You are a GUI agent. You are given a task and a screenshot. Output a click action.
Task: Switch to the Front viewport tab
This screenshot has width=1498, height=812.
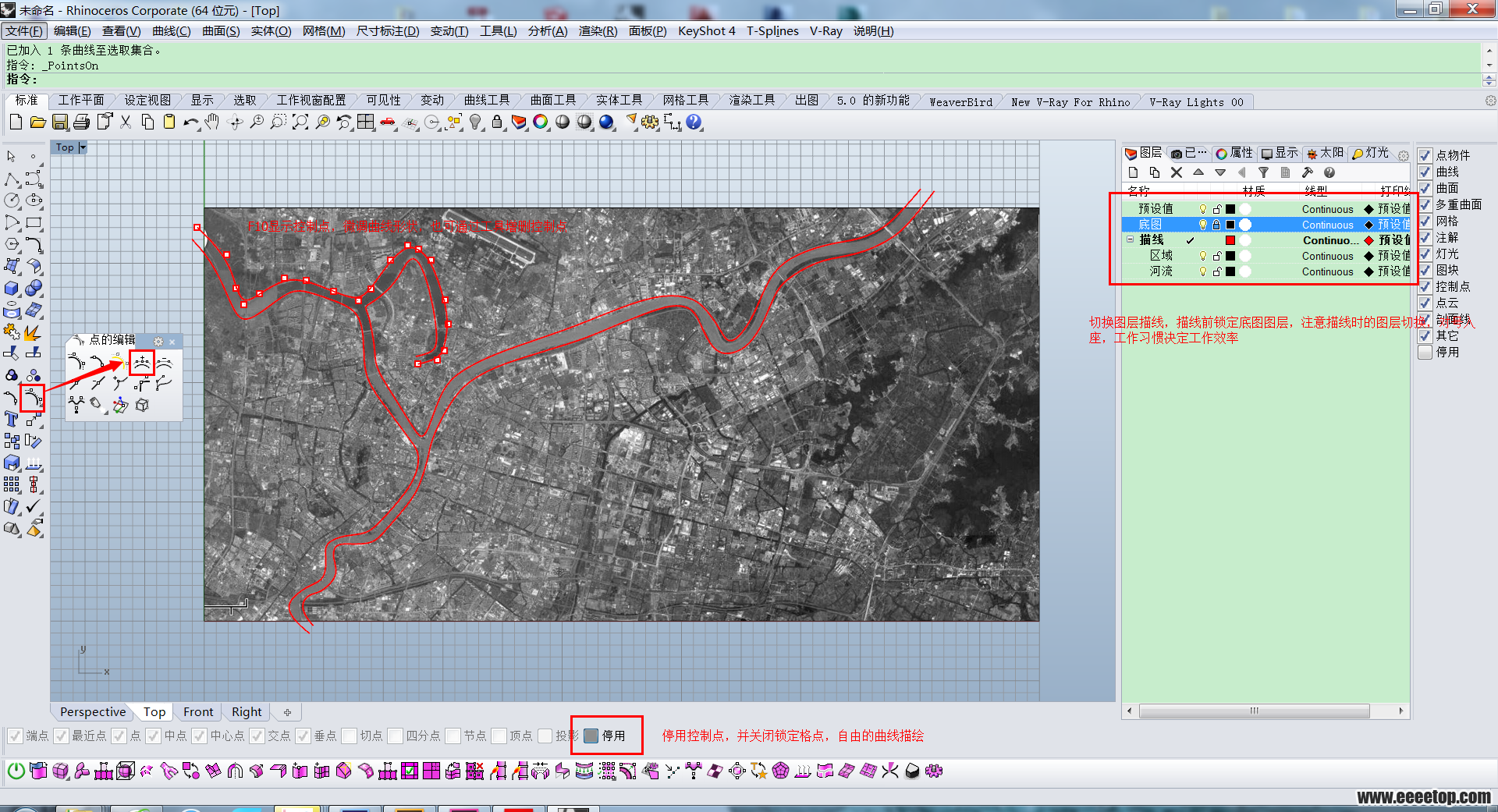[198, 711]
